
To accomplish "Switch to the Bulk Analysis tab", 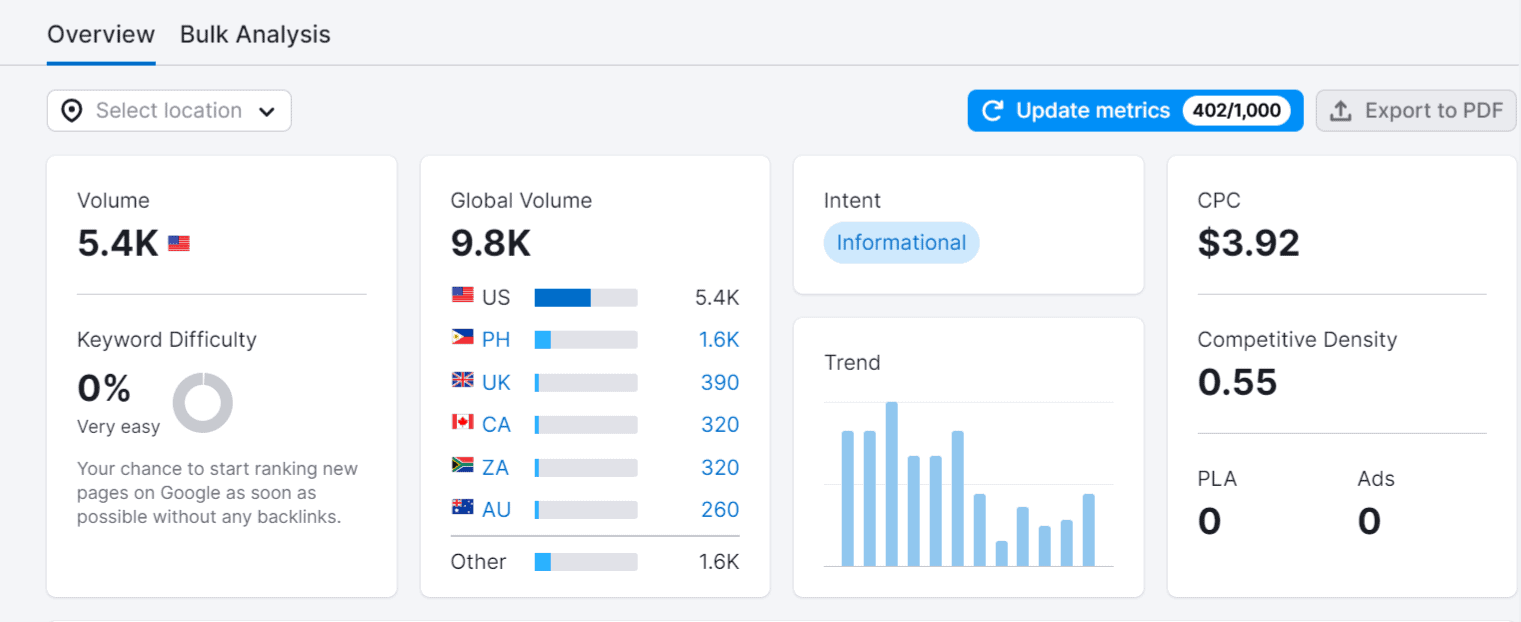I will point(255,34).
